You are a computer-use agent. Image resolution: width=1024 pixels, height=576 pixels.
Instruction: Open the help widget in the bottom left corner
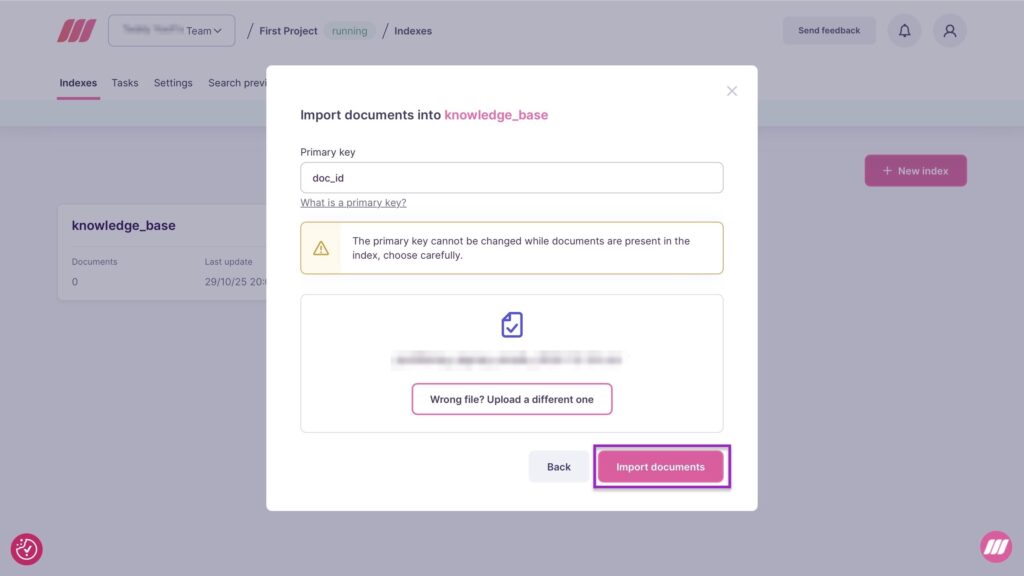tap(27, 550)
